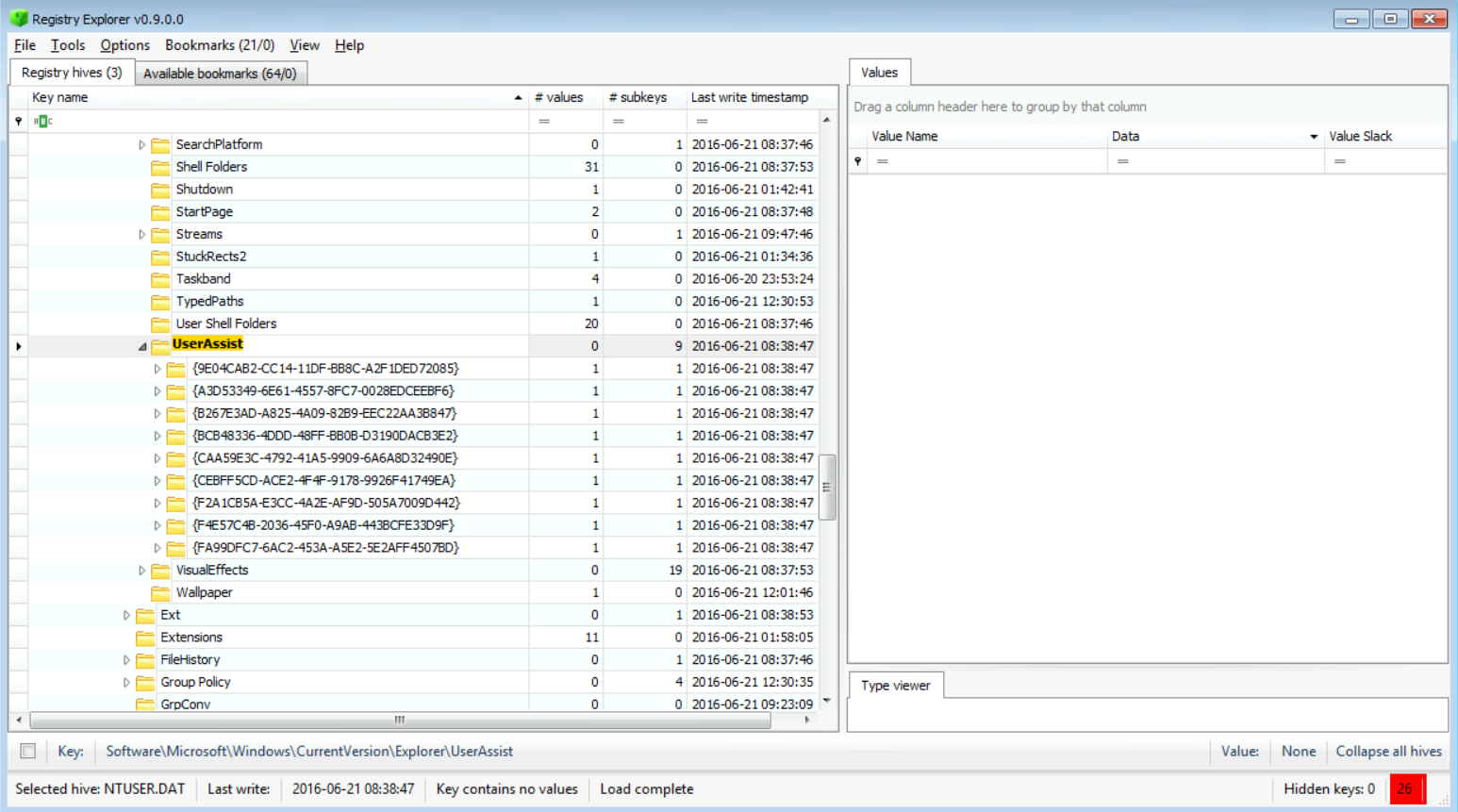1458x812 pixels.
Task: Click the Key name filter ABC icon
Action: [x=42, y=121]
